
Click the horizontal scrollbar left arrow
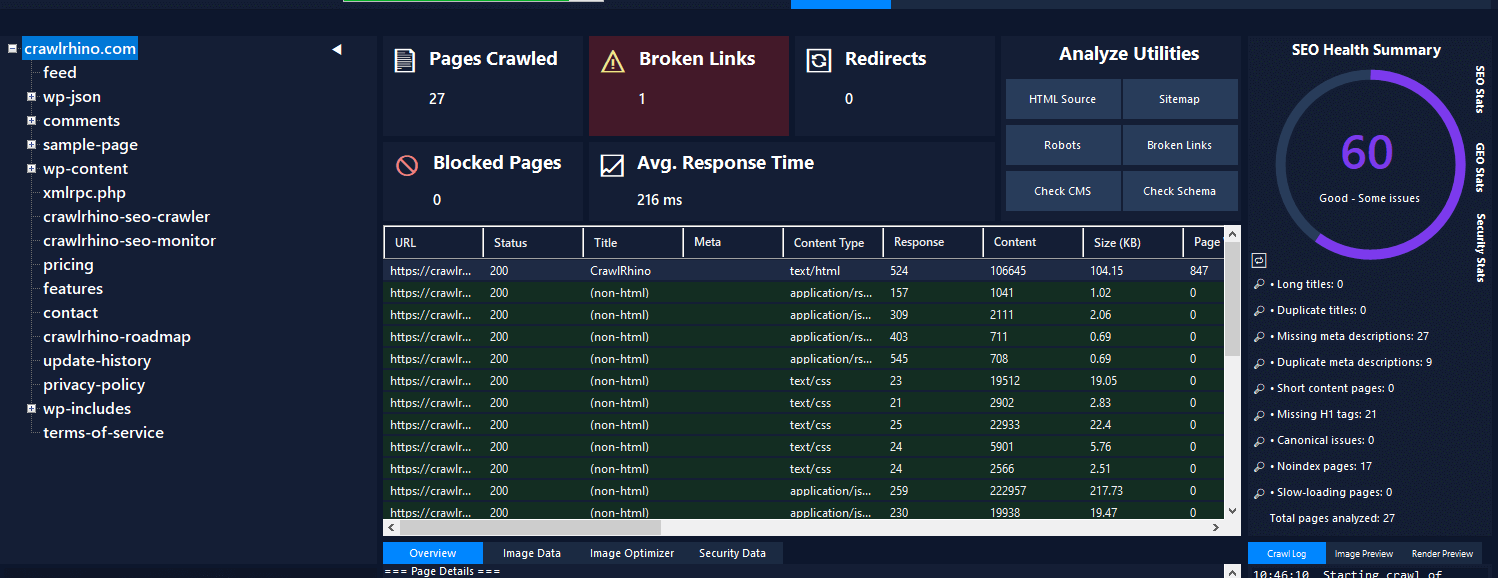(392, 527)
